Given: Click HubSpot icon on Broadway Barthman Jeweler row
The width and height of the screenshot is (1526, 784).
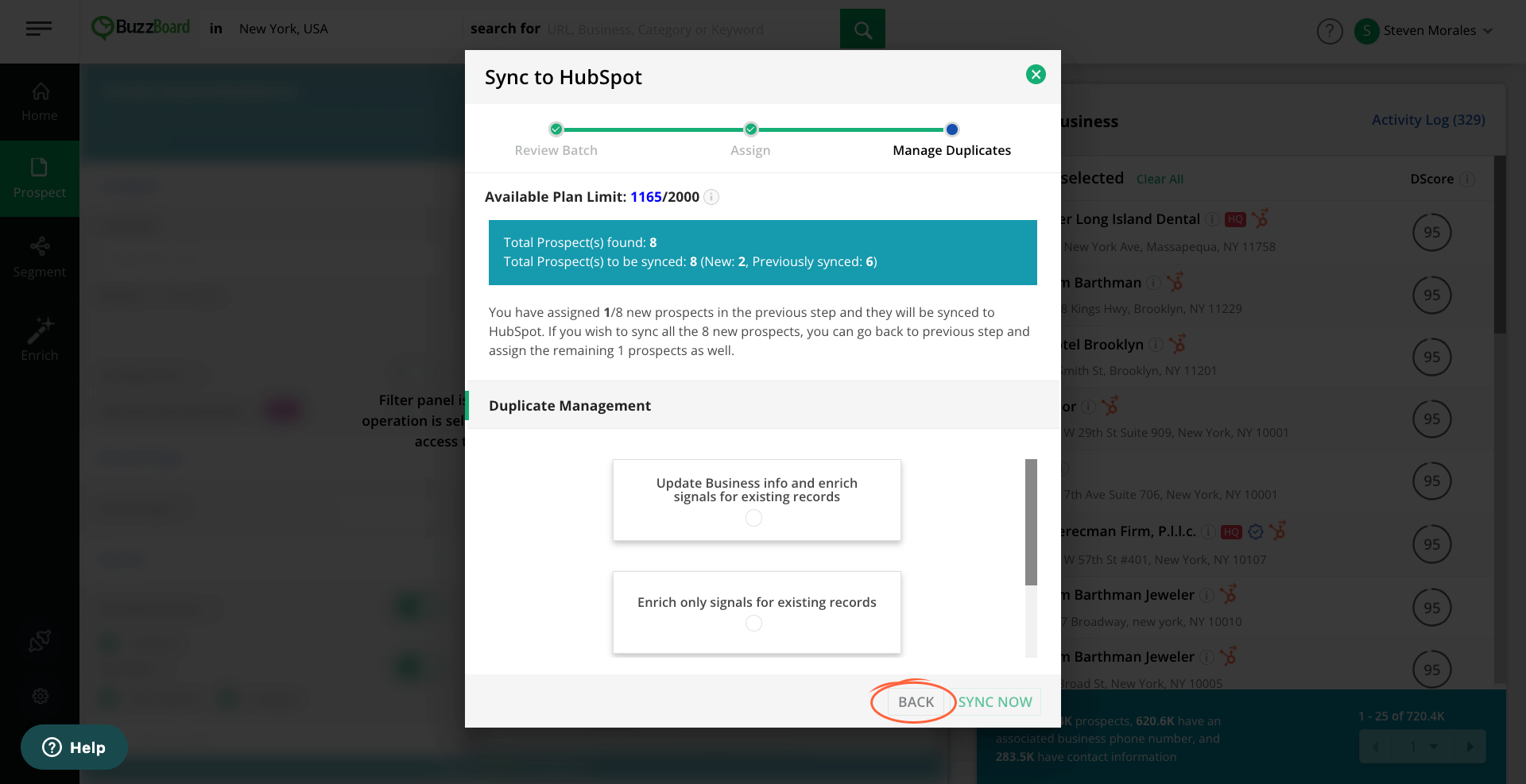Looking at the screenshot, I should 1229,593.
